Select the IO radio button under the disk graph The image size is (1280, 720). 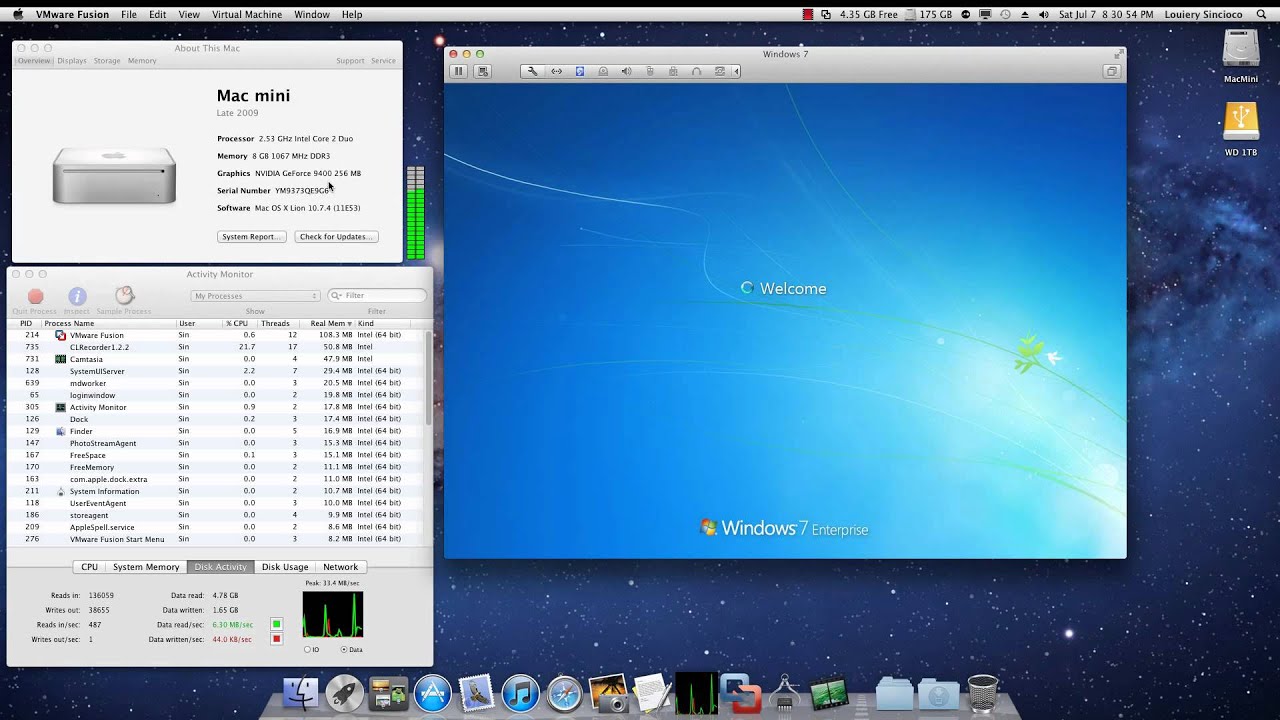click(307, 650)
